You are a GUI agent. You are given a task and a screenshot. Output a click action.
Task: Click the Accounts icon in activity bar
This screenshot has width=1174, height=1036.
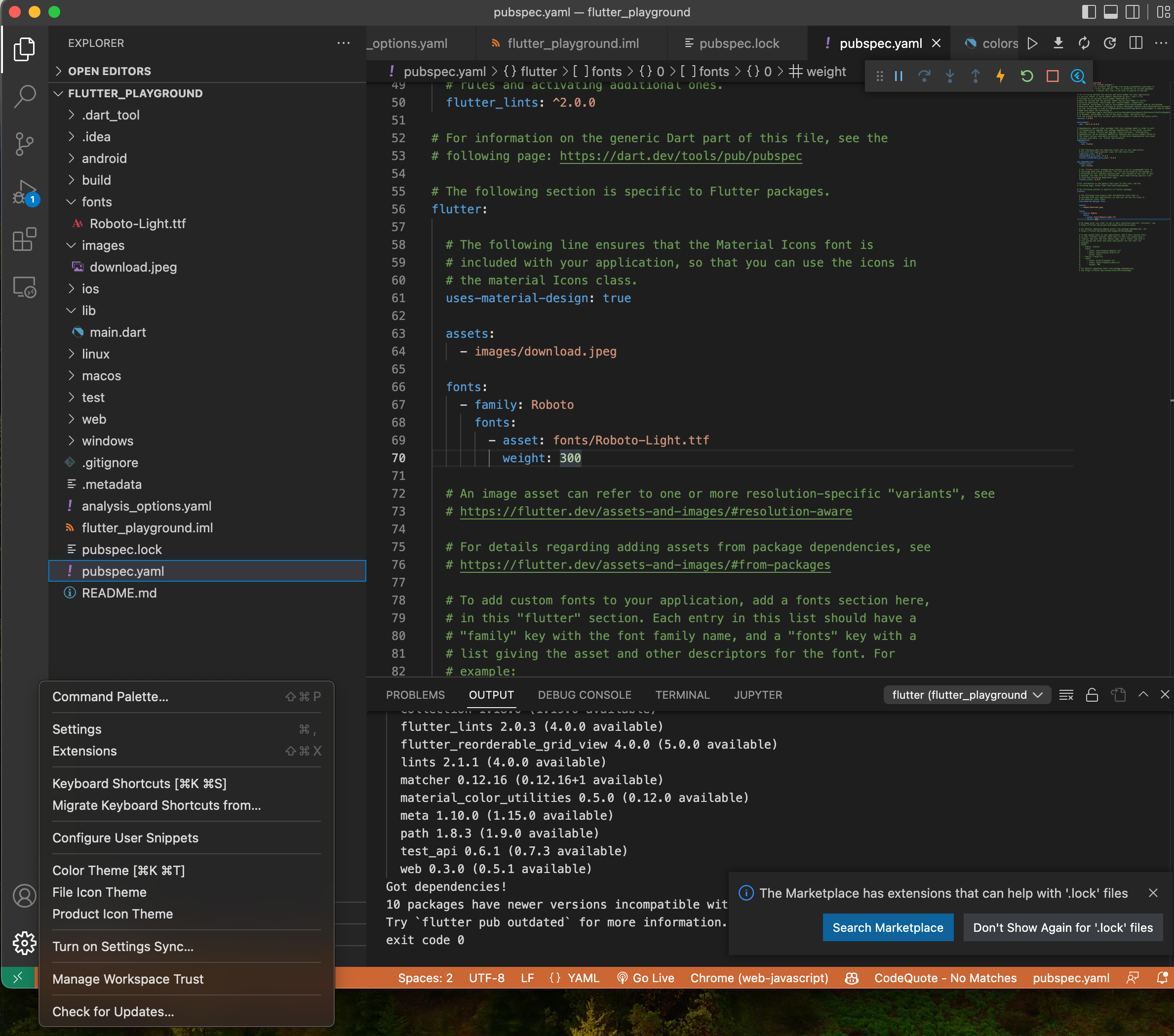click(24, 896)
